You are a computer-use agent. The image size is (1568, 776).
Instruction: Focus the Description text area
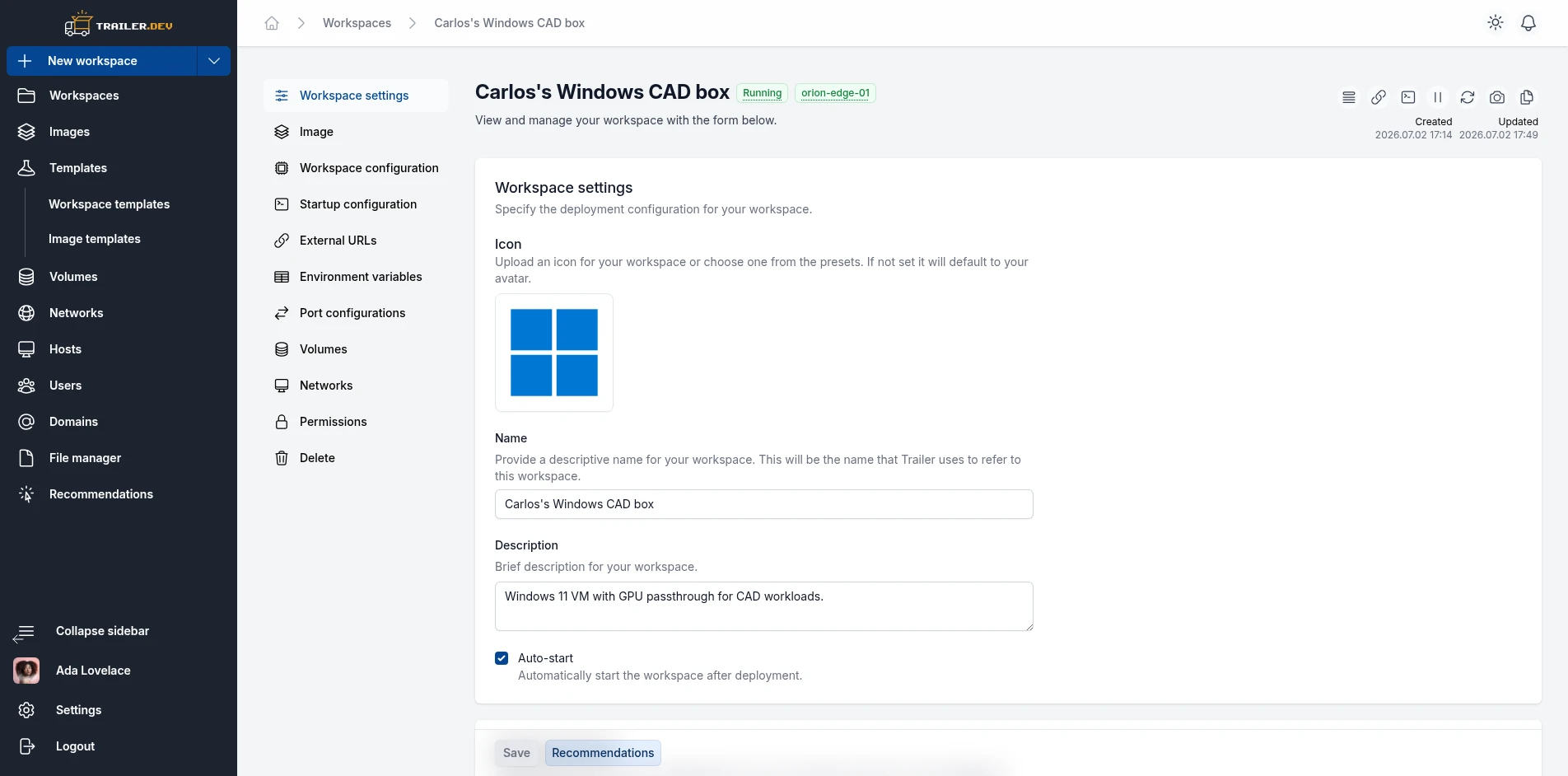click(x=763, y=606)
